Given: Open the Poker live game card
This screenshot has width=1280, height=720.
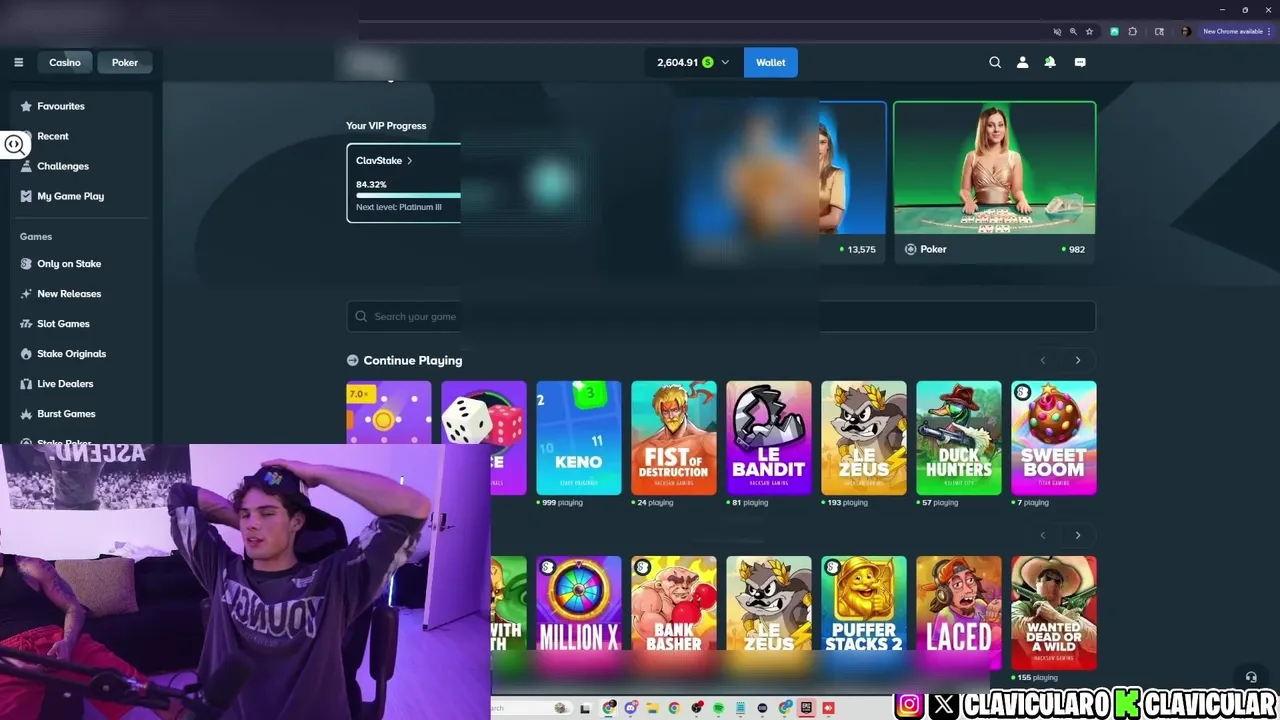Looking at the screenshot, I should tap(994, 182).
